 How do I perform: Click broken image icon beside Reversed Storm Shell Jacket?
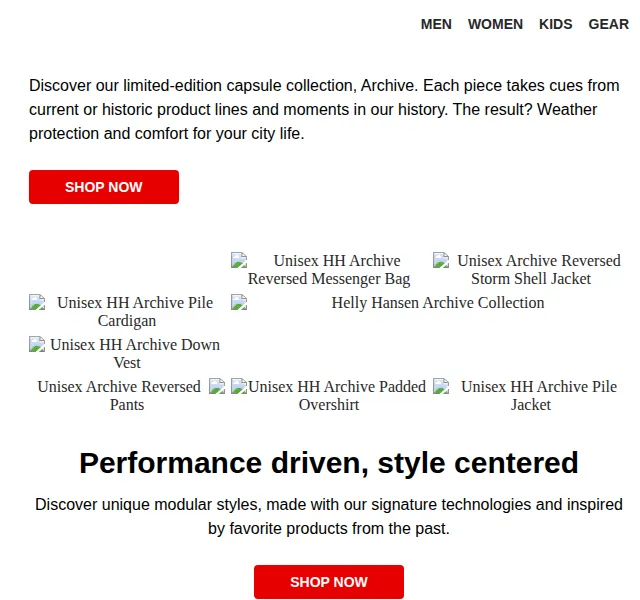tap(441, 260)
